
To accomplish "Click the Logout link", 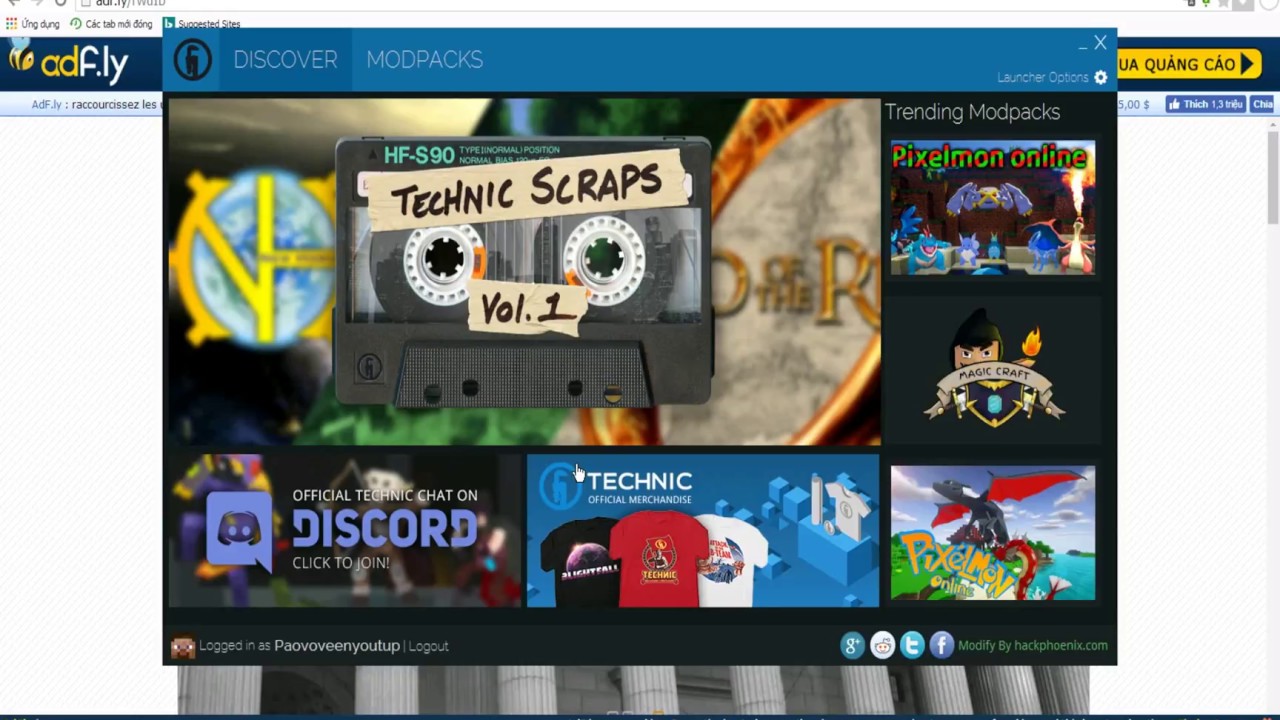I will click(x=428, y=646).
